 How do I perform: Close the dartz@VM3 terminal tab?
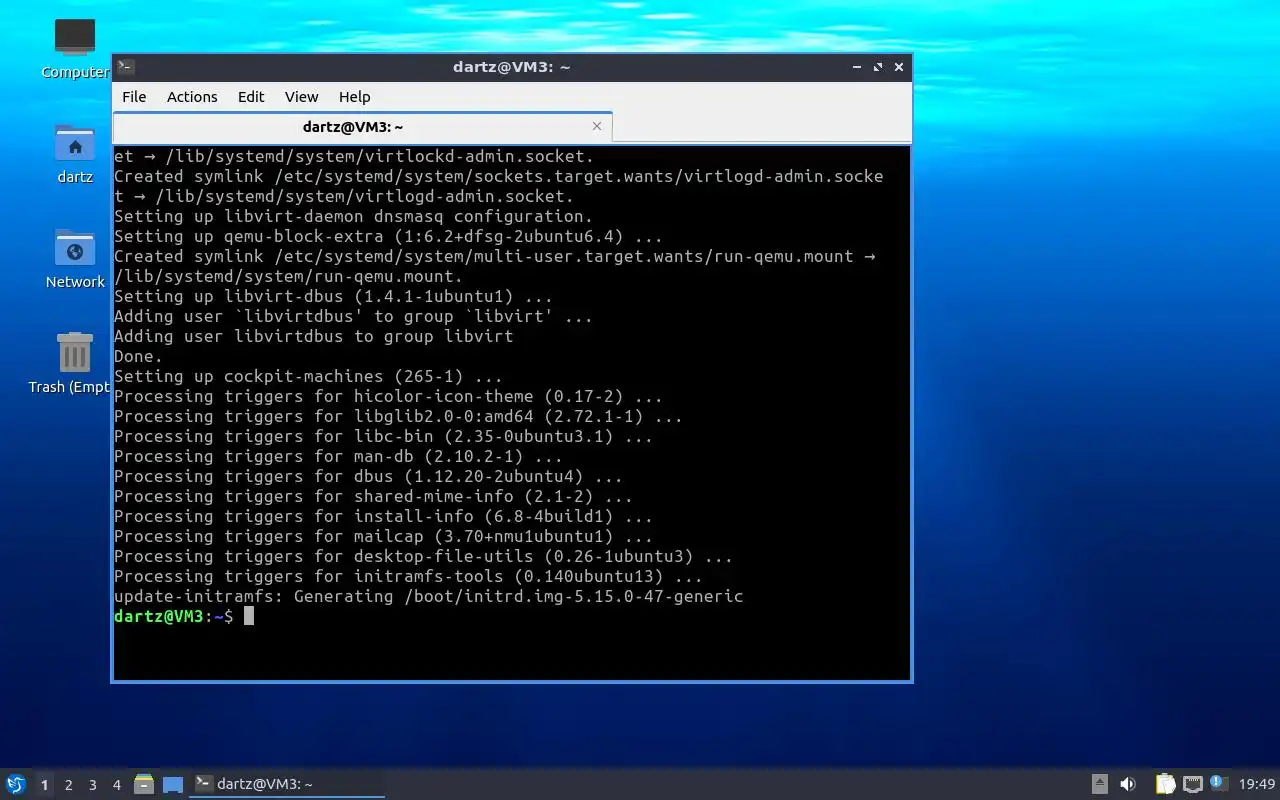(x=597, y=126)
